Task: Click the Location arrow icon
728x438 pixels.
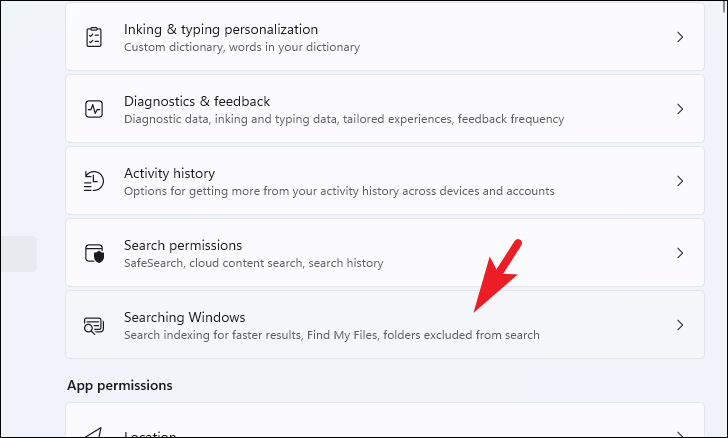Action: tap(94, 433)
